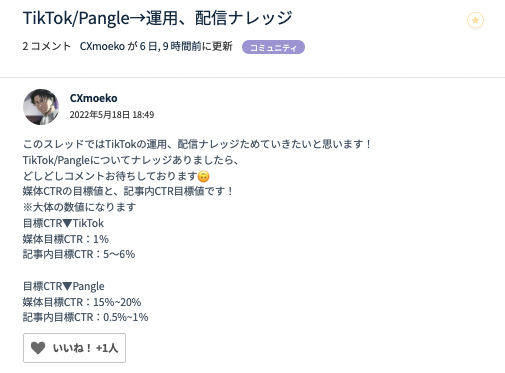Image resolution: width=505 pixels, height=373 pixels.
Task: Click the ※大体の数値になります note
Action: point(79,207)
